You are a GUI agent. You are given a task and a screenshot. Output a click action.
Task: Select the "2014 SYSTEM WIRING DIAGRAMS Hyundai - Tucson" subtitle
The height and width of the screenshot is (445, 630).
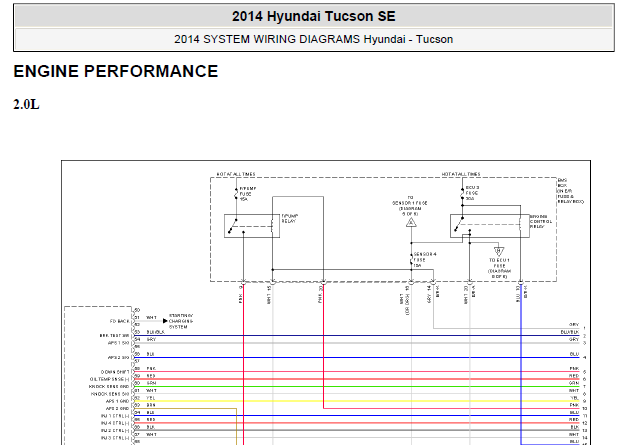313,39
